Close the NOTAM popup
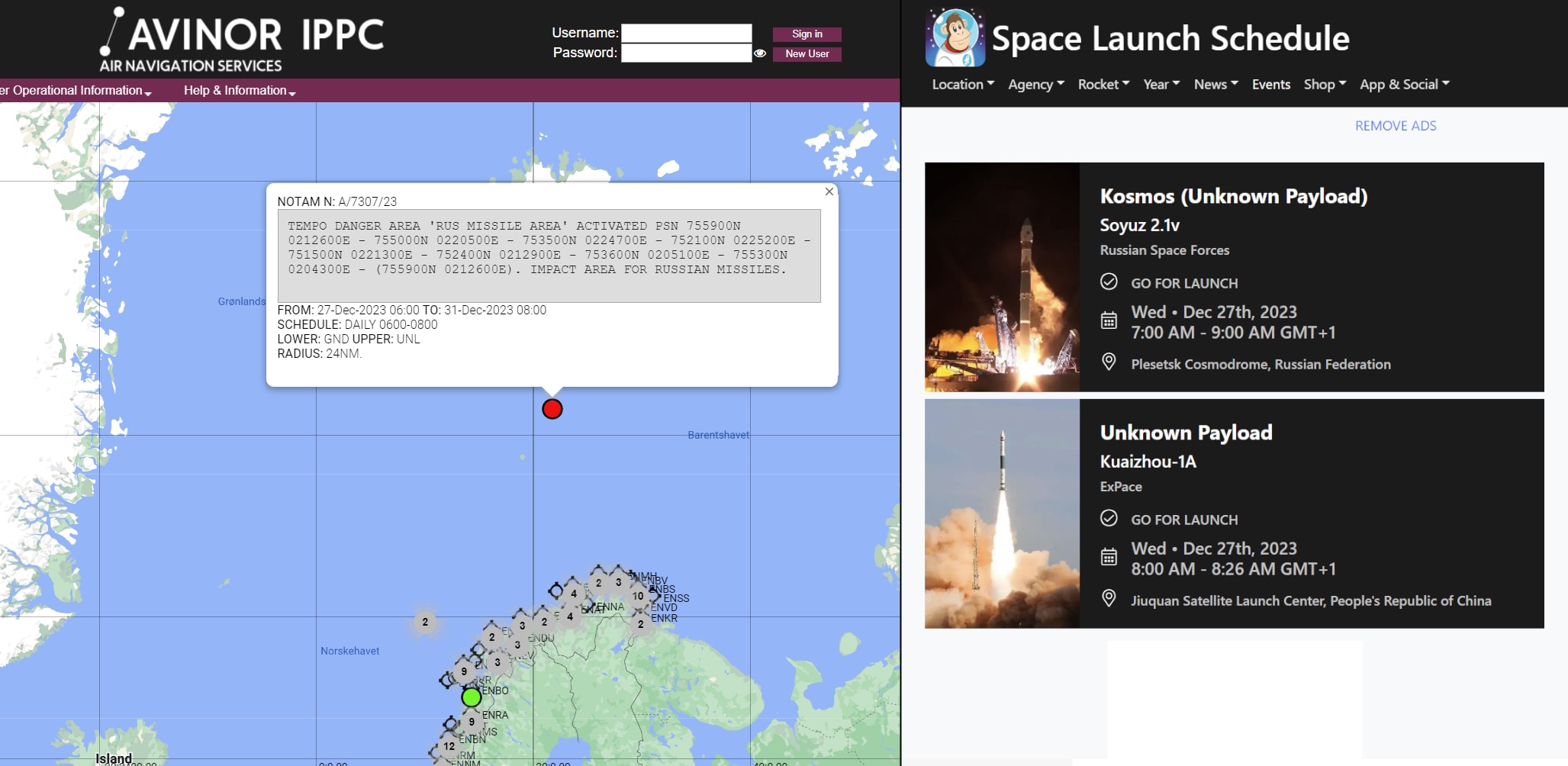 (x=829, y=191)
